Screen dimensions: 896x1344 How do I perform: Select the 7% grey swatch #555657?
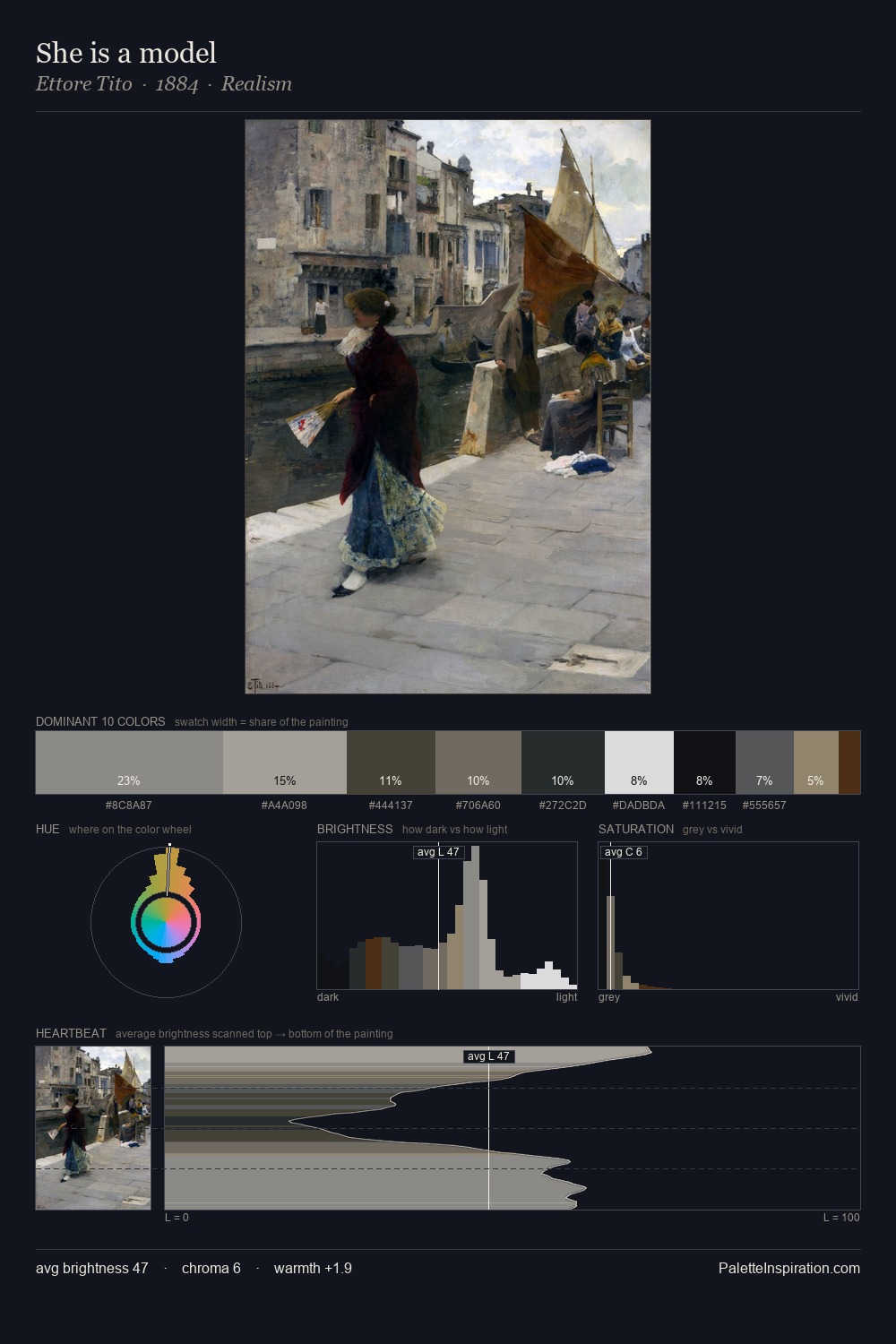pyautogui.click(x=764, y=762)
